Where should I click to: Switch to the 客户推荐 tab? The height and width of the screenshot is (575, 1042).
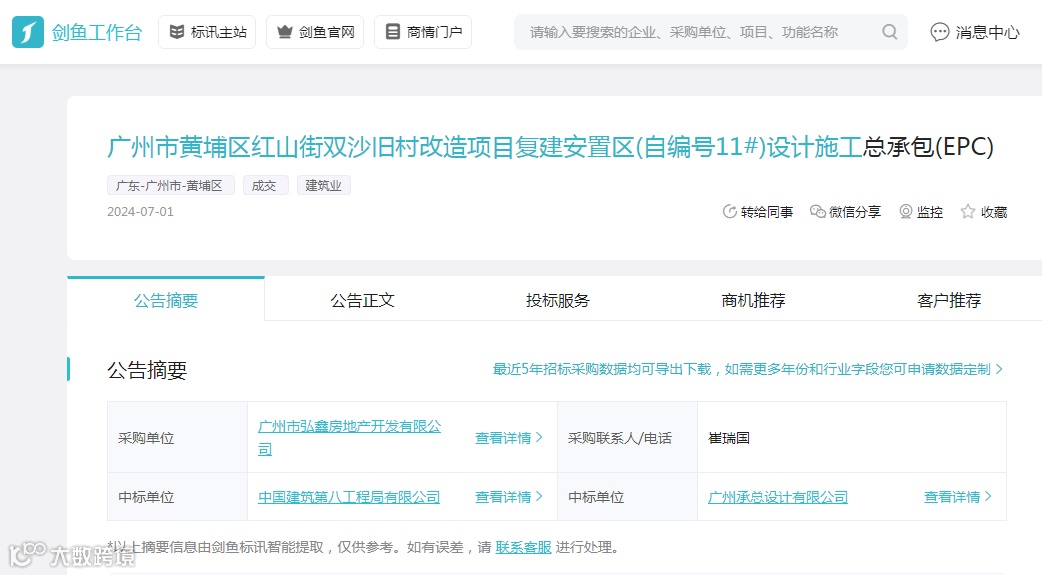point(948,300)
